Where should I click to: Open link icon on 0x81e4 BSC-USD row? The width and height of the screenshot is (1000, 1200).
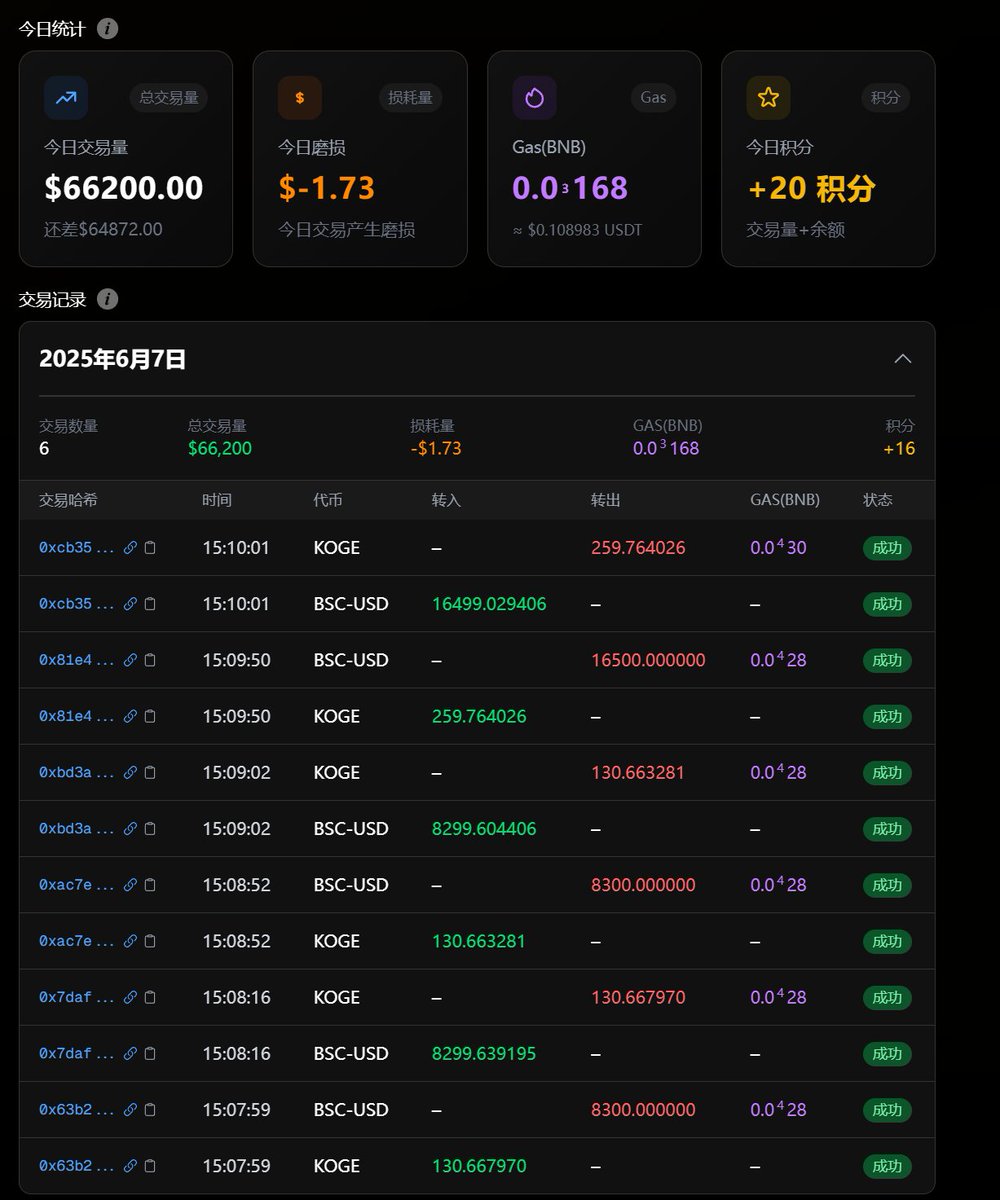click(130, 660)
